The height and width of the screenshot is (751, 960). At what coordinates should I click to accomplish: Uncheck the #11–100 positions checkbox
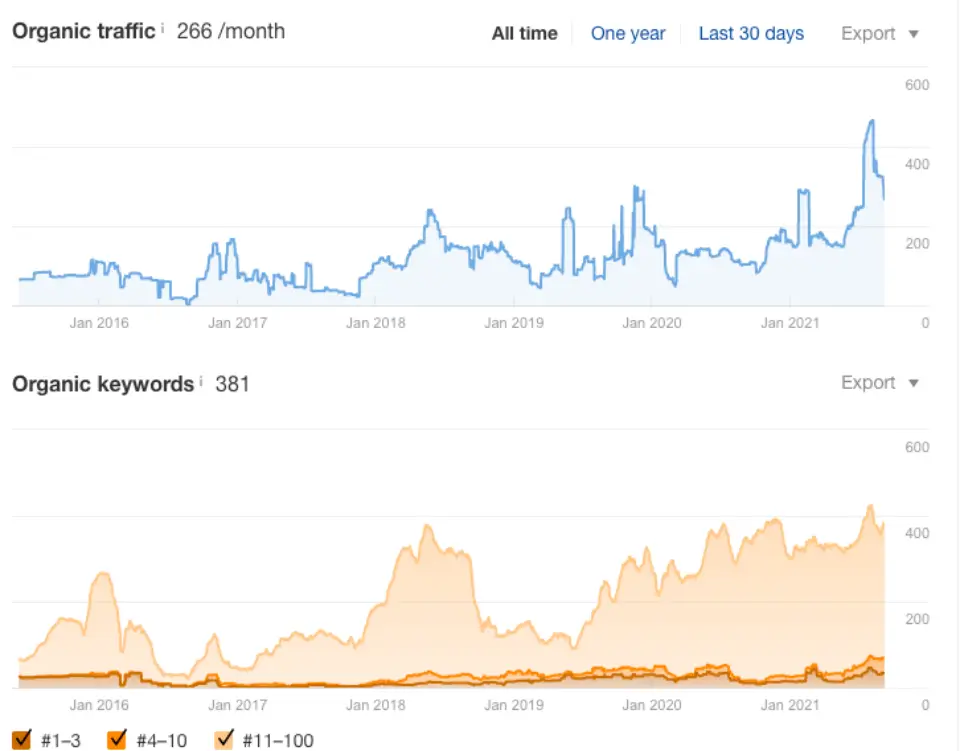point(224,739)
